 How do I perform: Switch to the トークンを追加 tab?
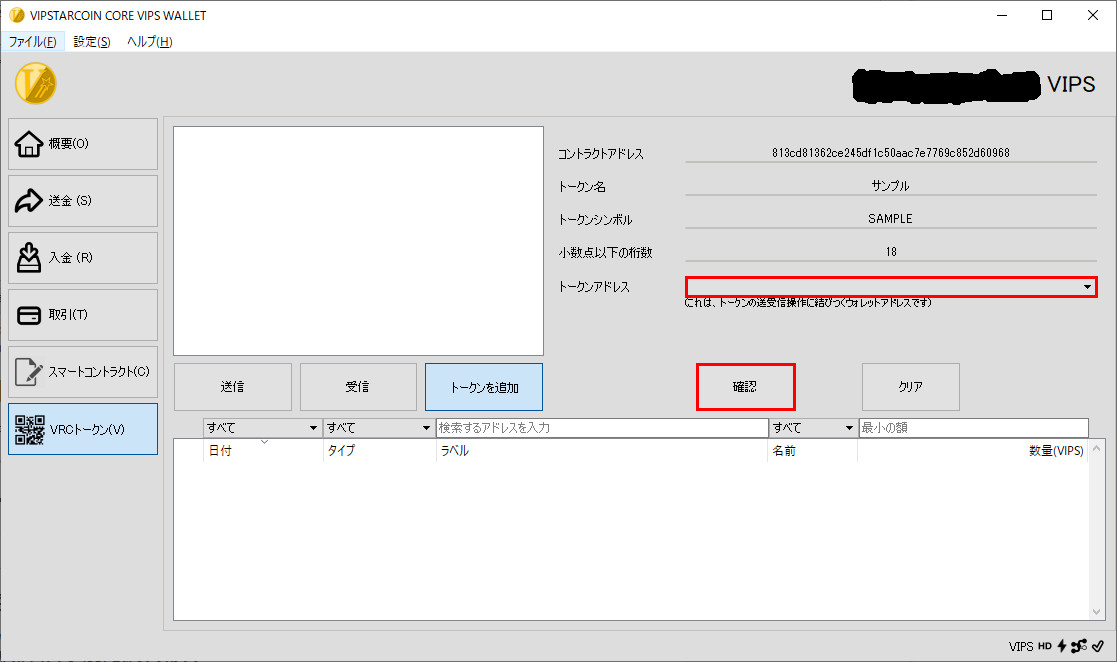tap(484, 387)
